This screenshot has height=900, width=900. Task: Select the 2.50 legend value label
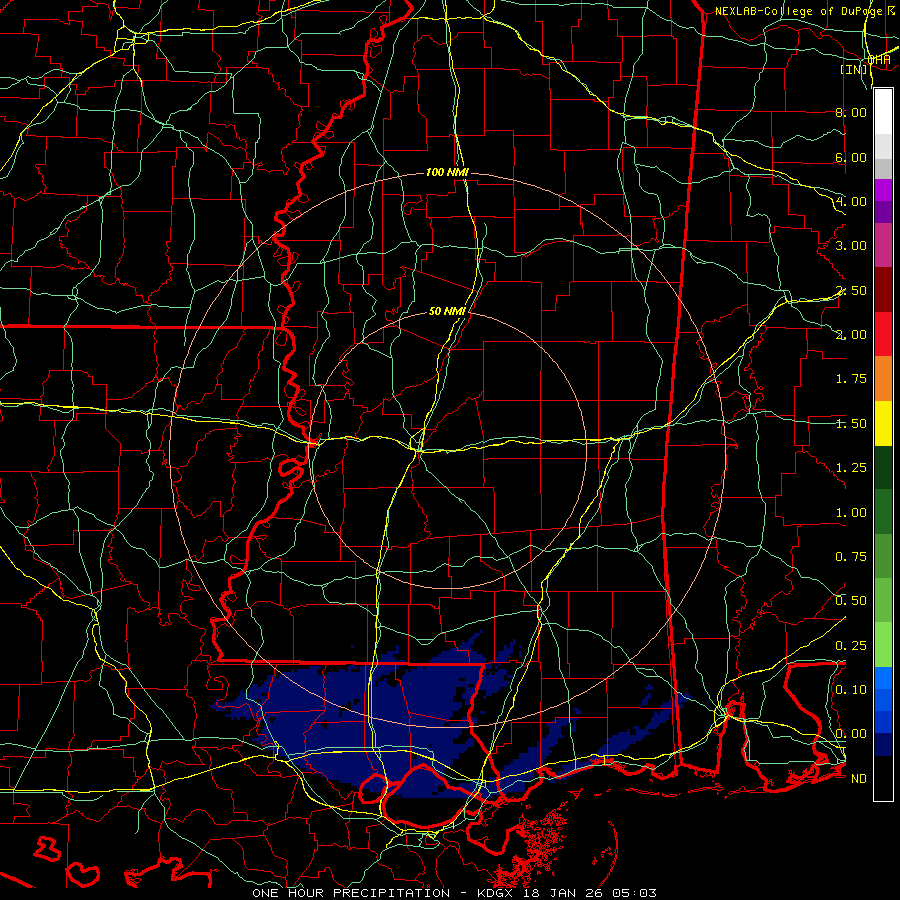(x=851, y=290)
